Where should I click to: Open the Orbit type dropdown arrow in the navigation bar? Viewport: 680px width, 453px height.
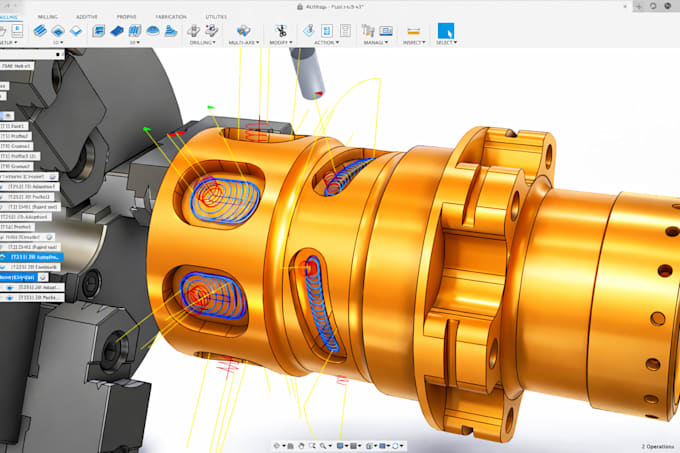click(284, 446)
